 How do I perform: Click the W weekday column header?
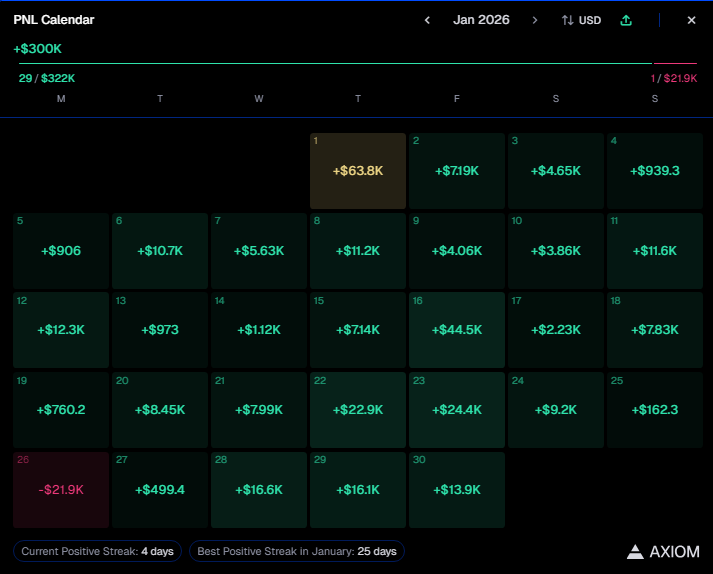coord(259,99)
